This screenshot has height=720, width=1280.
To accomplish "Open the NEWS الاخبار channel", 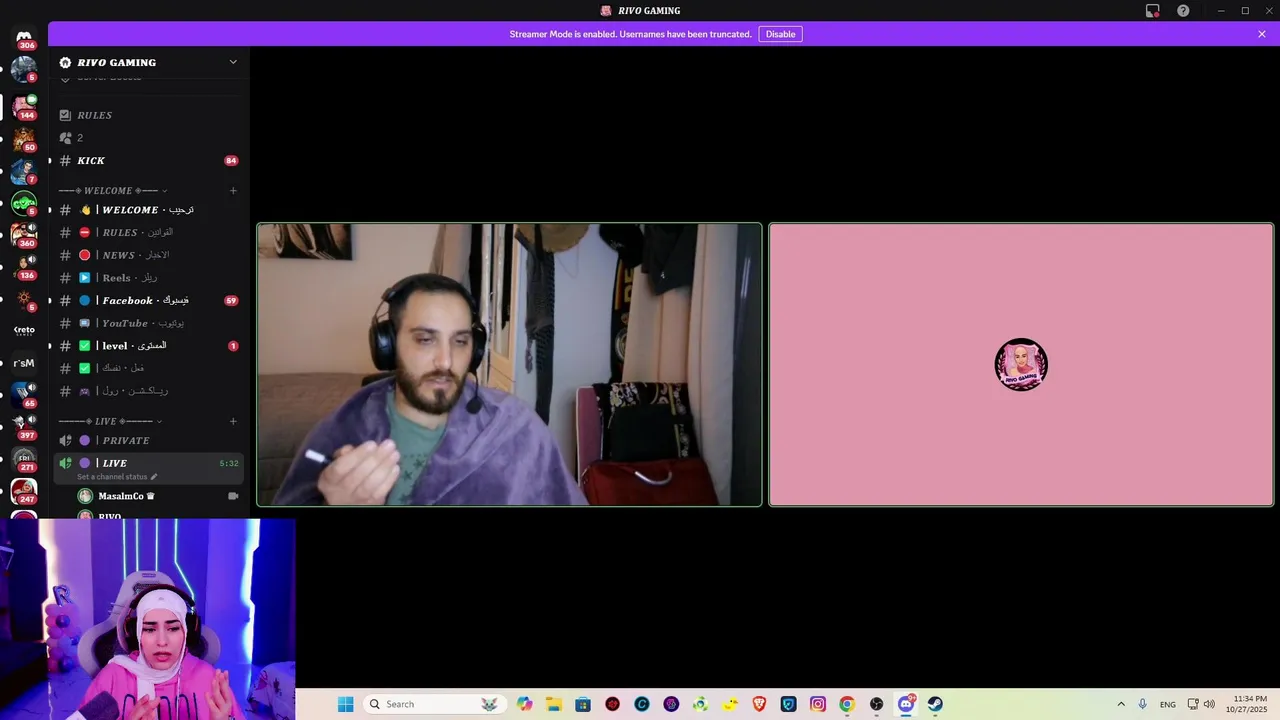I will tap(150, 255).
